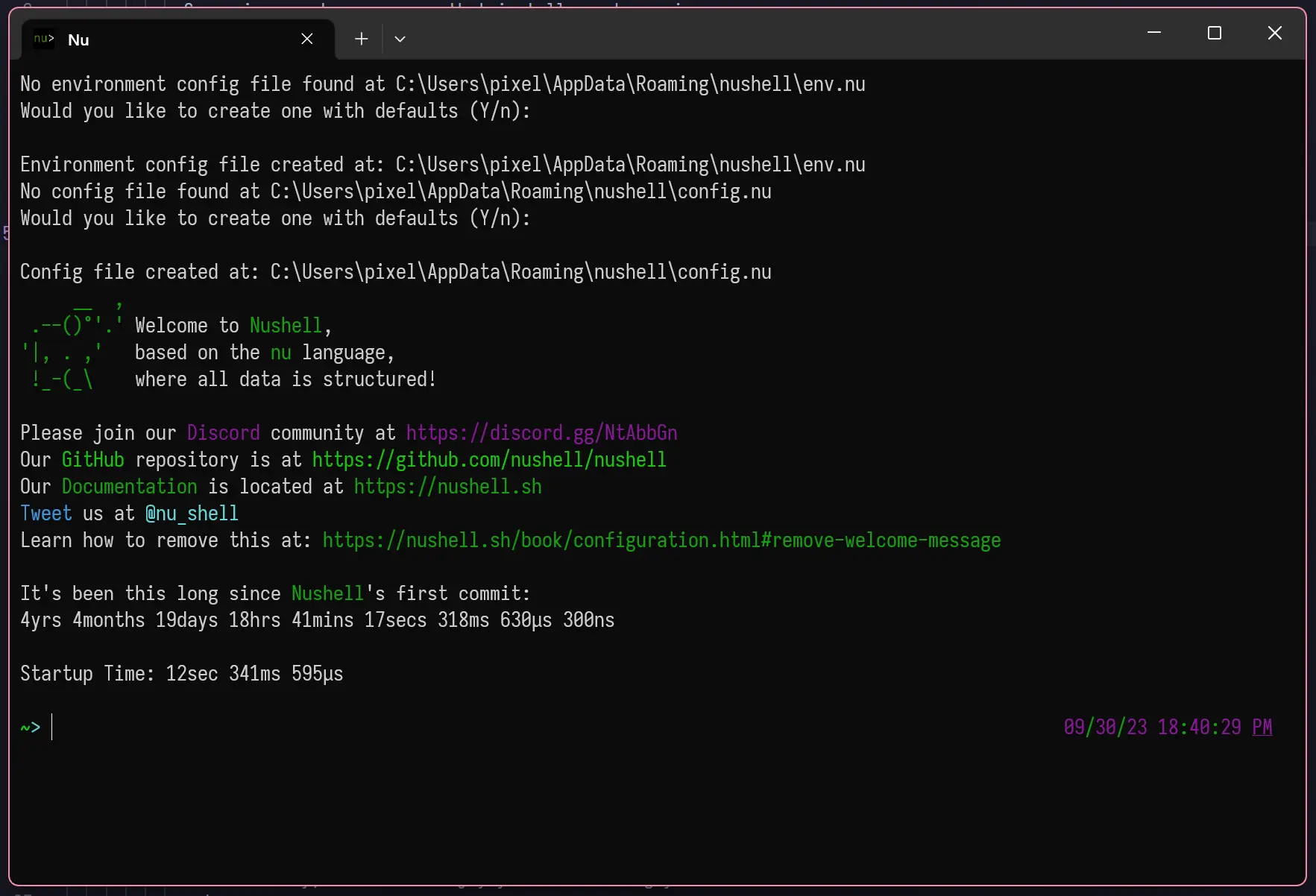Click the first commit duration text

[x=318, y=620]
